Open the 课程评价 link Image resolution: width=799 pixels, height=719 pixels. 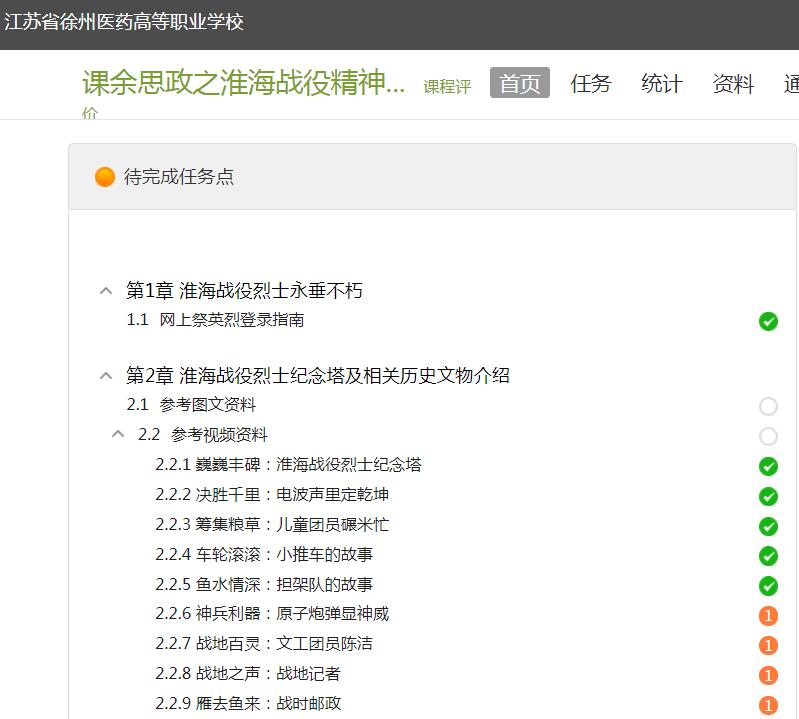tap(446, 87)
